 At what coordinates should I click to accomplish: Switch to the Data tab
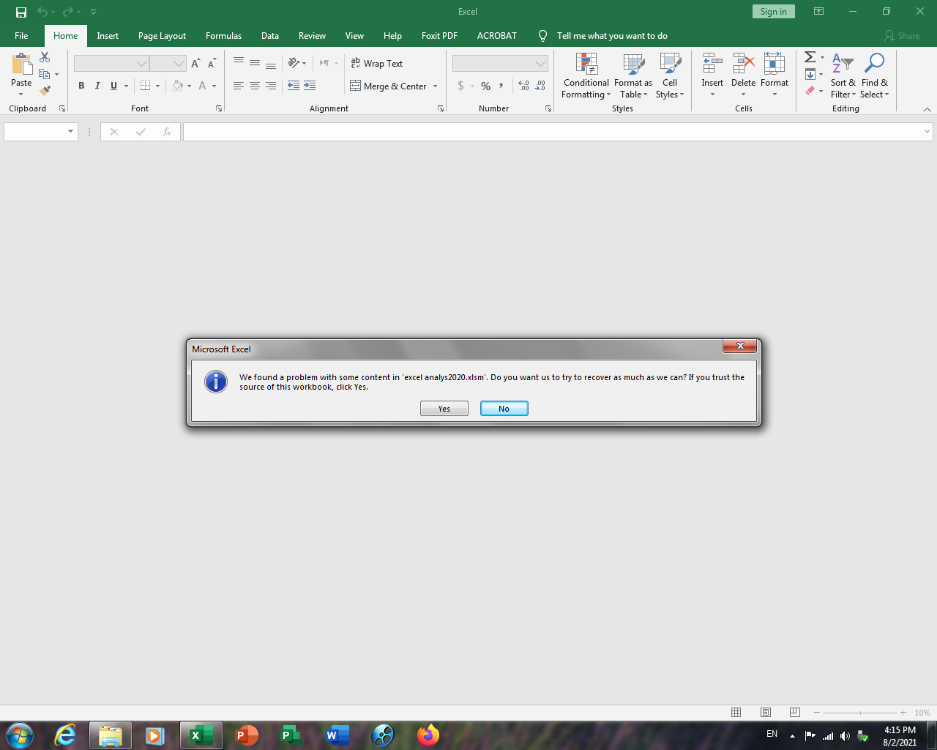pos(270,36)
